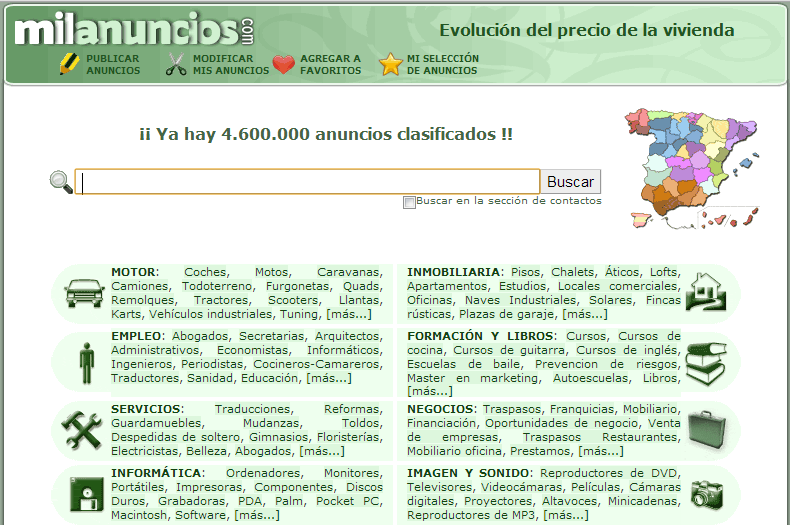
Task: Click the magnifying glass search icon
Action: [61, 182]
